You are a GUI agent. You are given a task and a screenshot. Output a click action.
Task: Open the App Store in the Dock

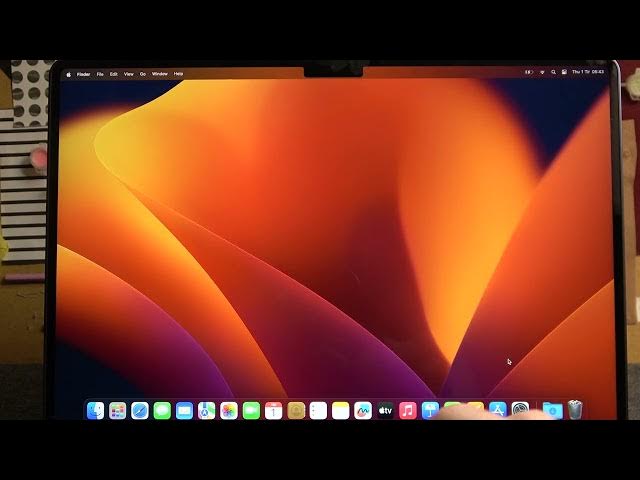pyautogui.click(x=498, y=409)
